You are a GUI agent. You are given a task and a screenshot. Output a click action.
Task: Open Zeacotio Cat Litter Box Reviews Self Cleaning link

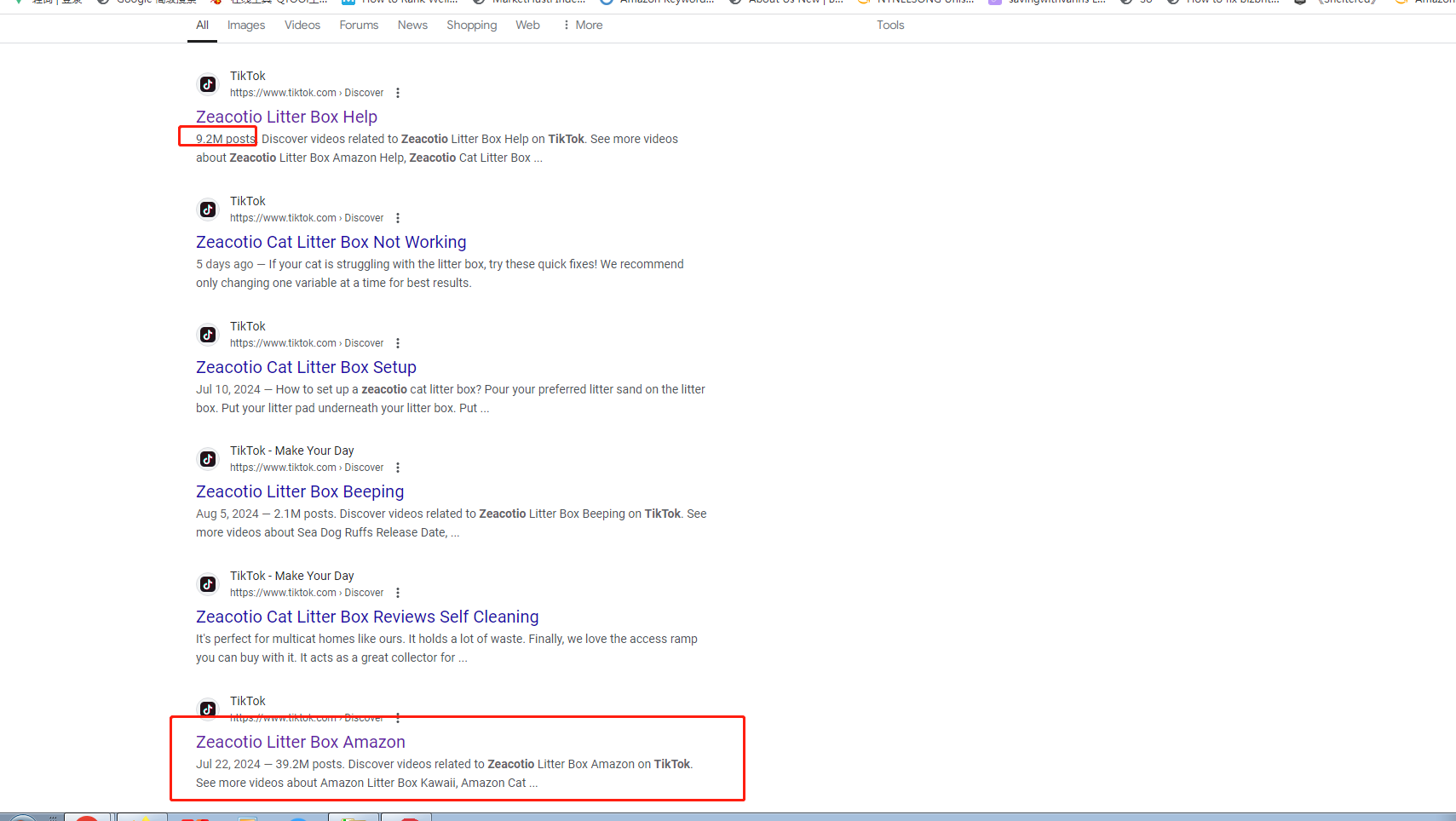coord(367,617)
